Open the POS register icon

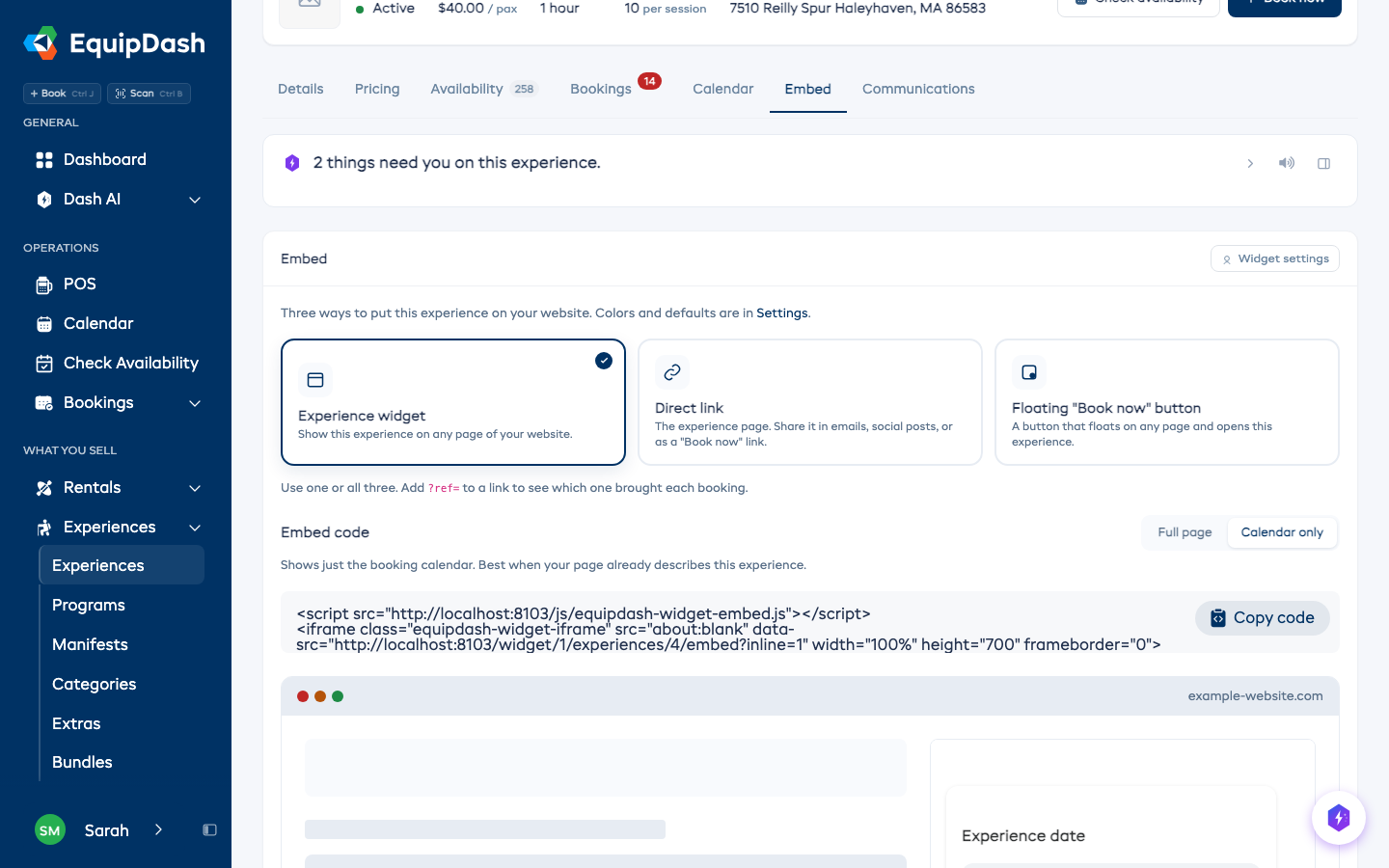pos(44,285)
